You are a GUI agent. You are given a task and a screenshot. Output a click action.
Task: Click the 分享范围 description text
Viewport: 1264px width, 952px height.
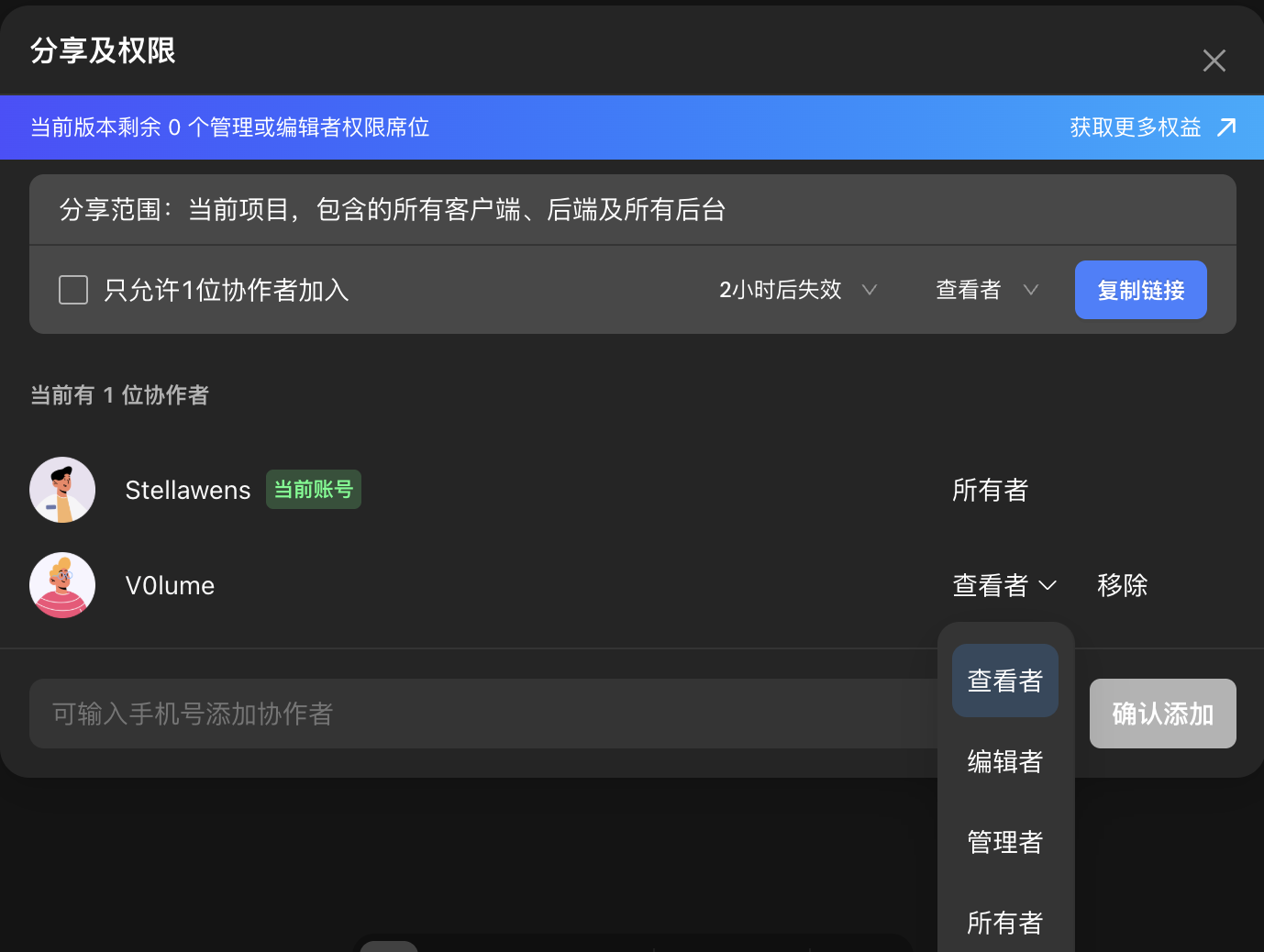393,209
